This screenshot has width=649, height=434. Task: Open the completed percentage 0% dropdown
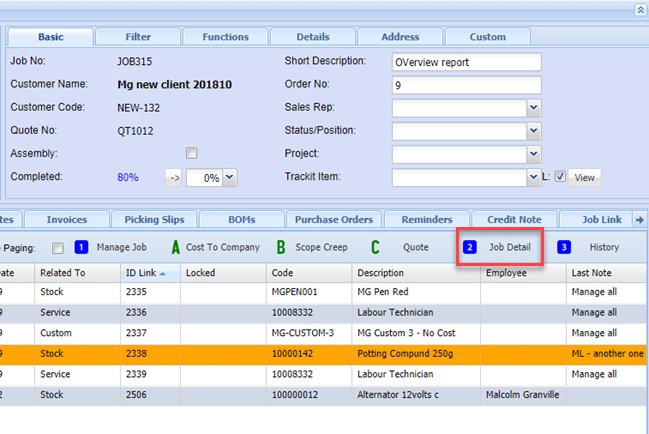[x=229, y=178]
